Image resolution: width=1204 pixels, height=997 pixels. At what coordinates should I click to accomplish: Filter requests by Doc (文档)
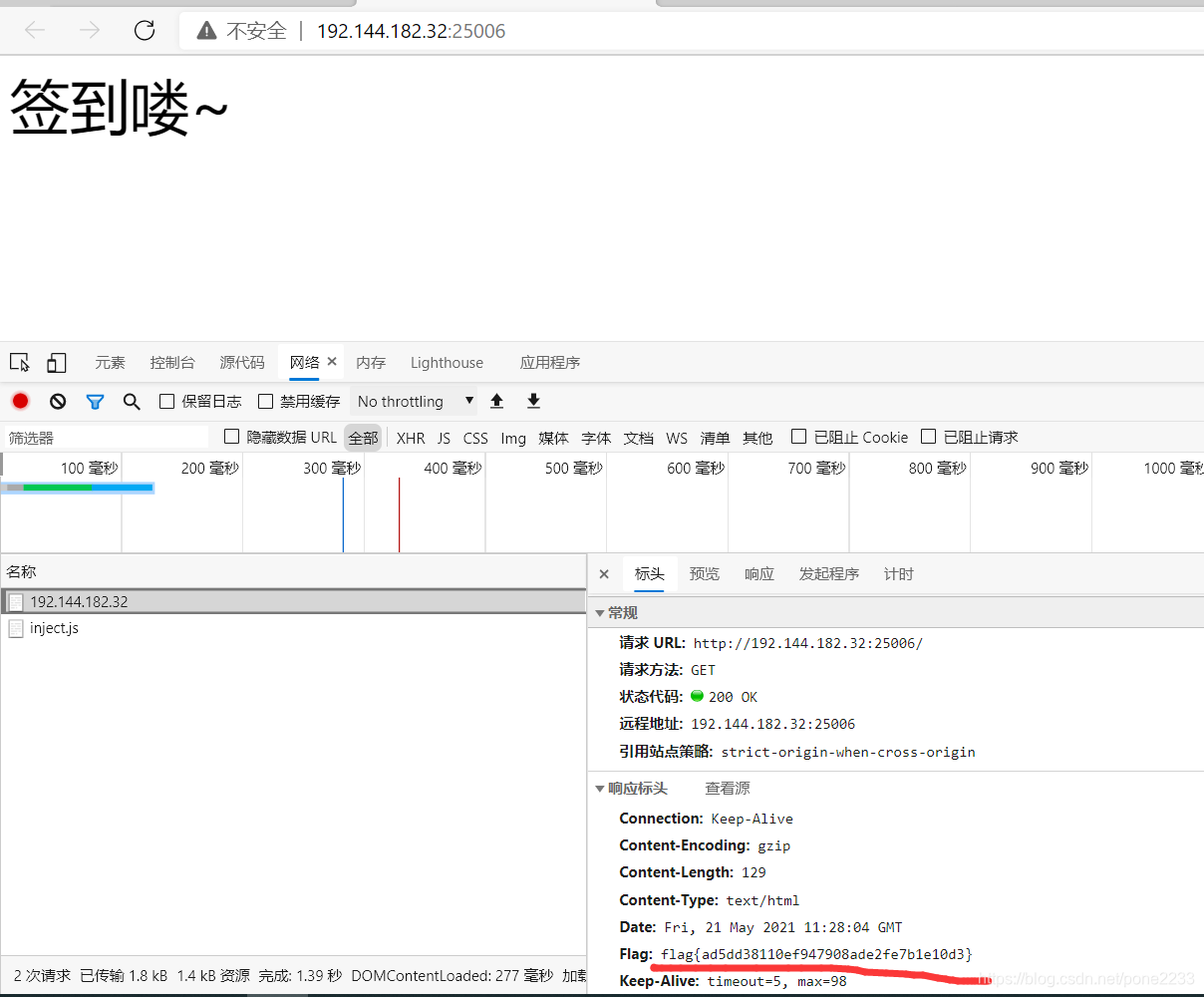click(639, 438)
